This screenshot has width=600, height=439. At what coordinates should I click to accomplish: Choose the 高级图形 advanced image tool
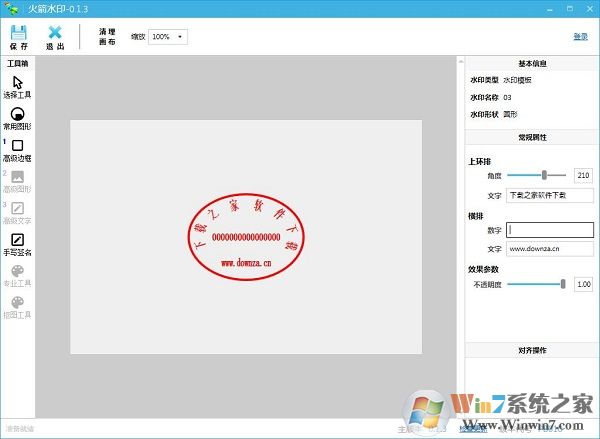(17, 182)
